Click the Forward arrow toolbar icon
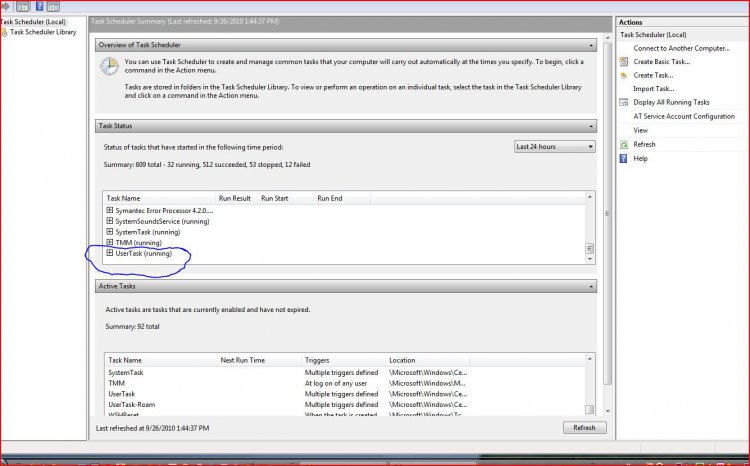Image resolution: width=750 pixels, height=466 pixels. click(5, 6)
